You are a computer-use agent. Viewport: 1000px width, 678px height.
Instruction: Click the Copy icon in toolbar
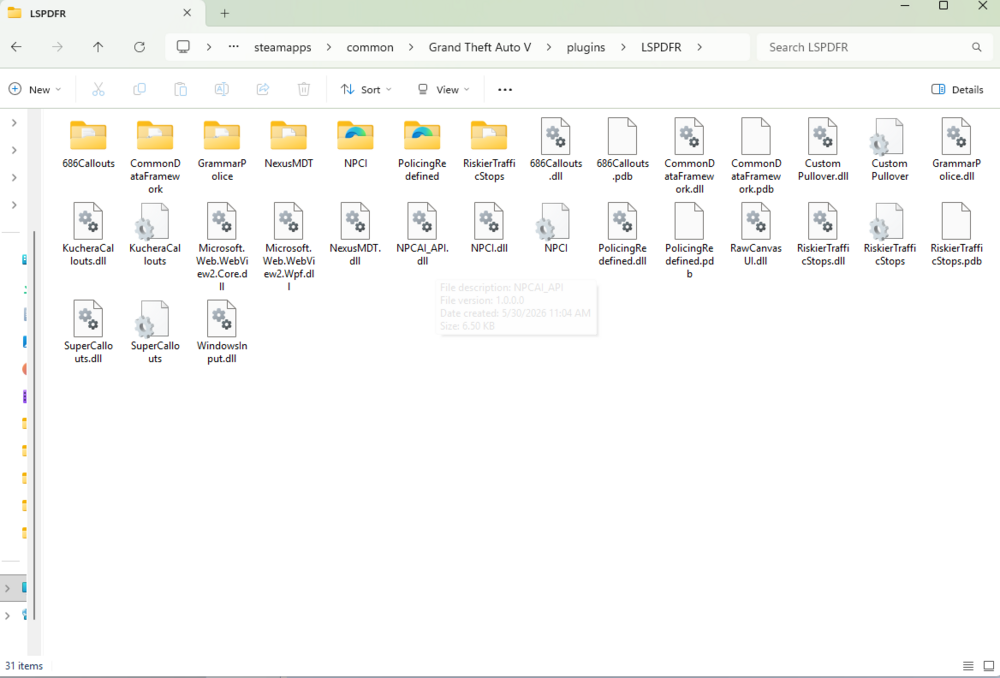(x=139, y=89)
